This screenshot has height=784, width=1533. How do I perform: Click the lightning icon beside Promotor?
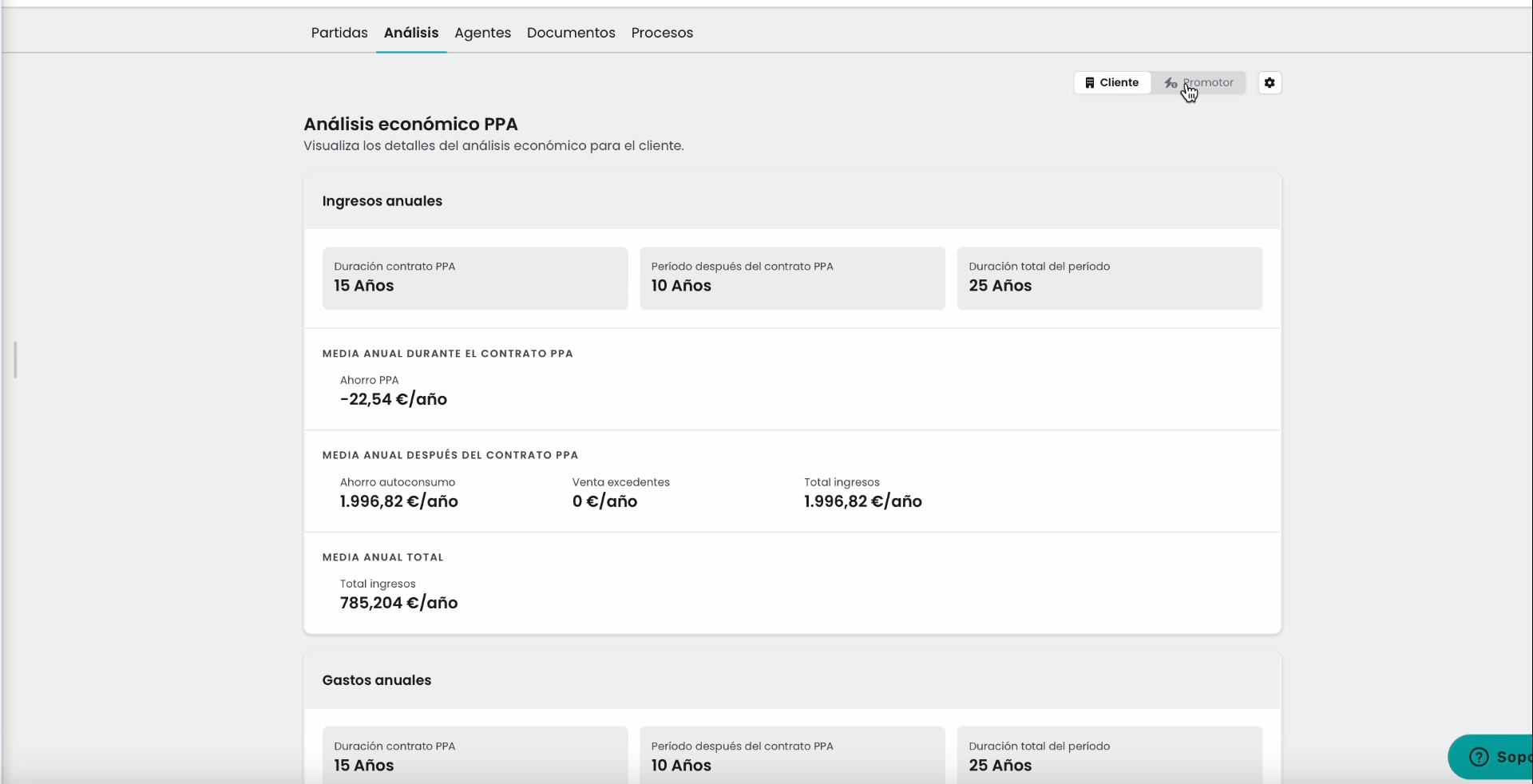(1171, 83)
